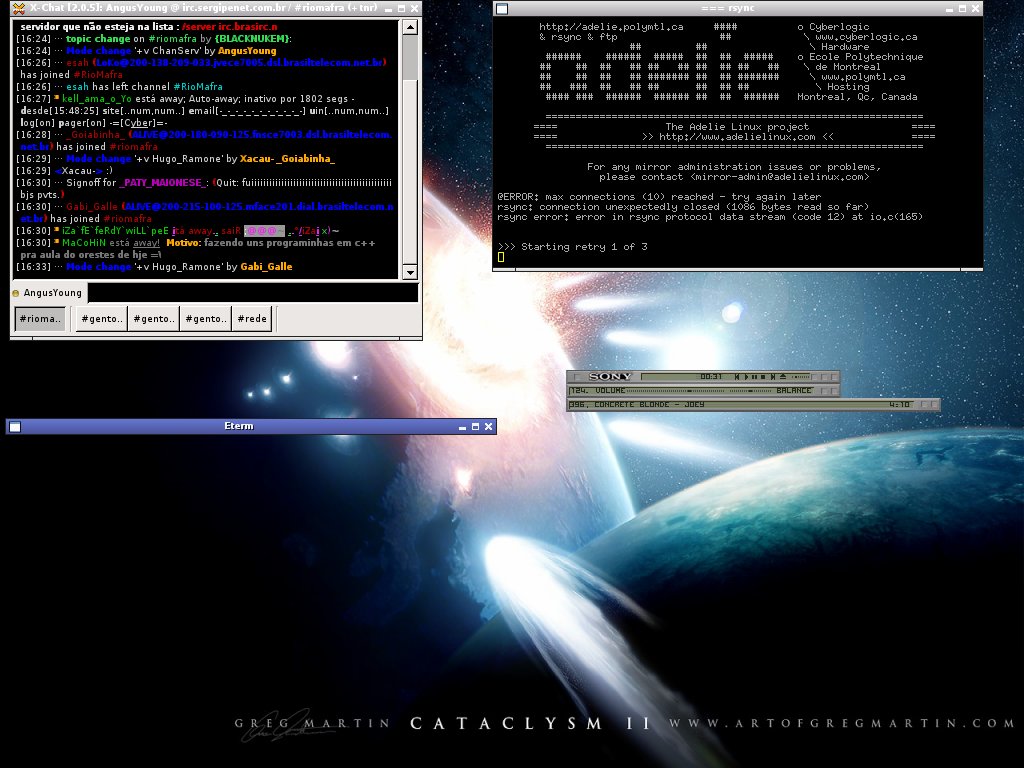The height and width of the screenshot is (768, 1024).
Task: Click the small dotted slider beside eject
Action: point(801,377)
